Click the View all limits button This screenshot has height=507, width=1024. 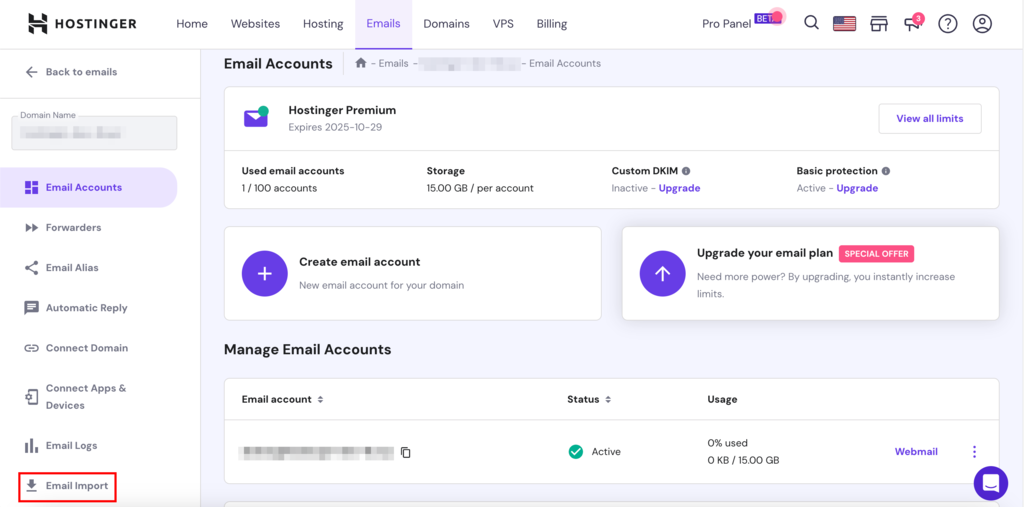[x=929, y=118]
